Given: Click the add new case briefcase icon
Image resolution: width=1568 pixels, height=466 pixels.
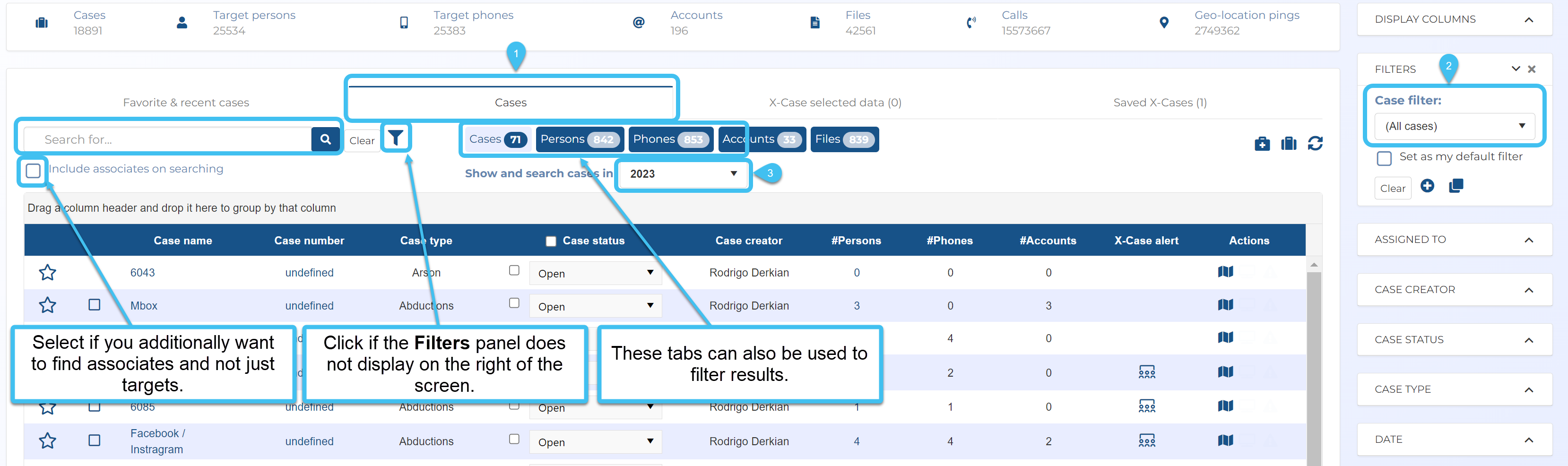Looking at the screenshot, I should point(1262,144).
